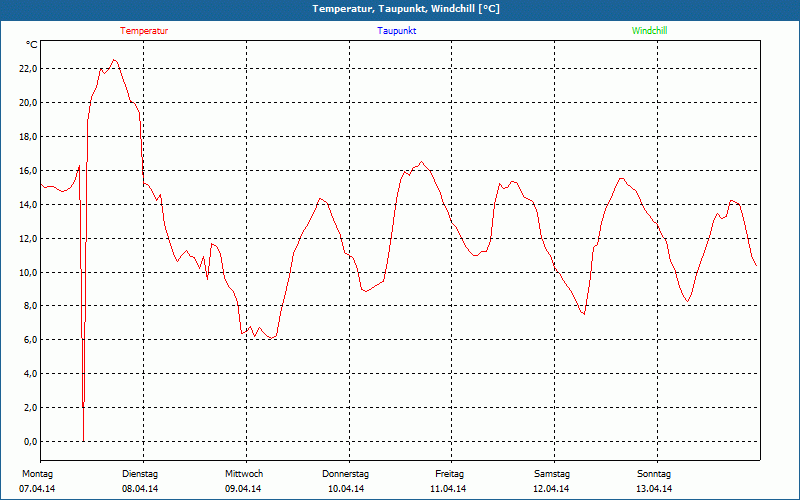Click the date 12.04.14
Screen dimensions: 800x500
coord(551,489)
